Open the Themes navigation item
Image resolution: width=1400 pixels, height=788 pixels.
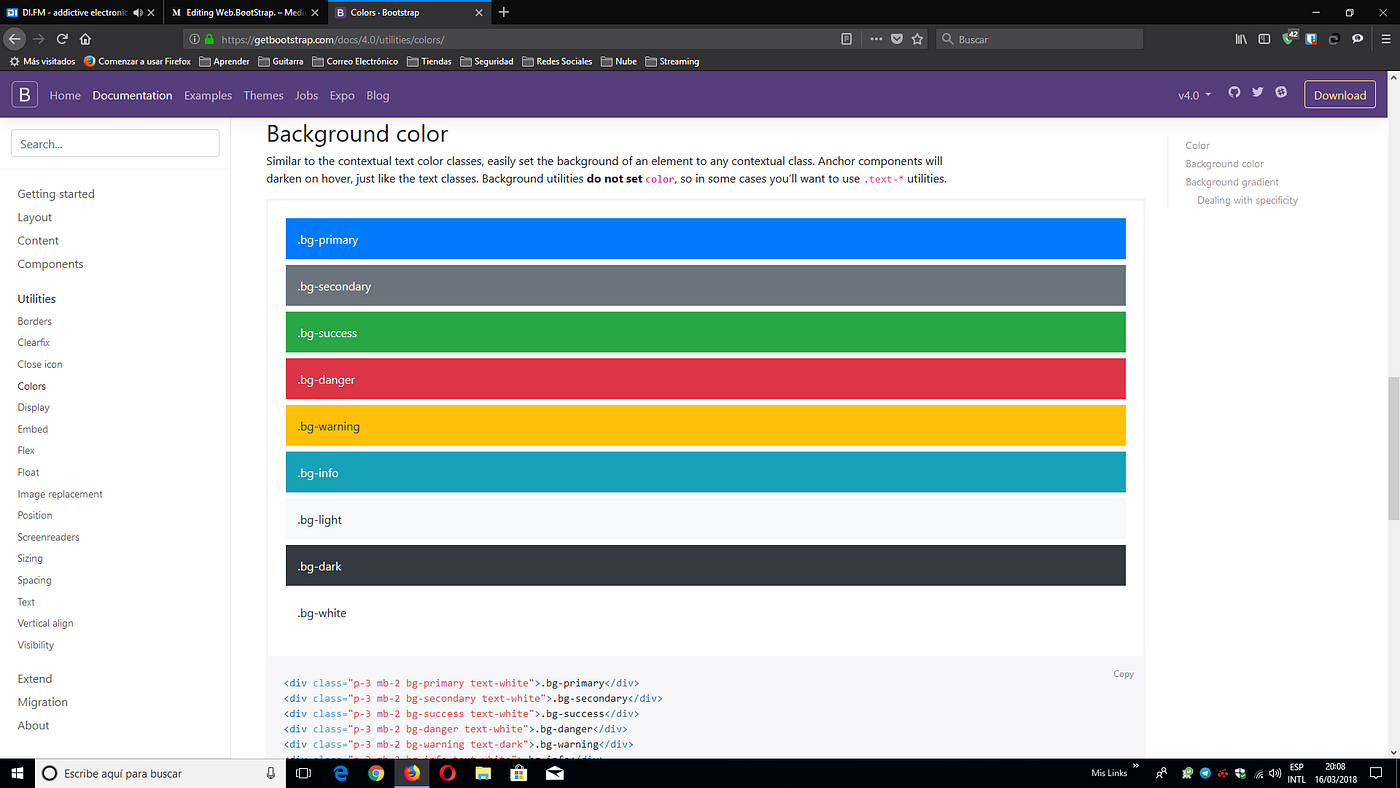pos(263,95)
